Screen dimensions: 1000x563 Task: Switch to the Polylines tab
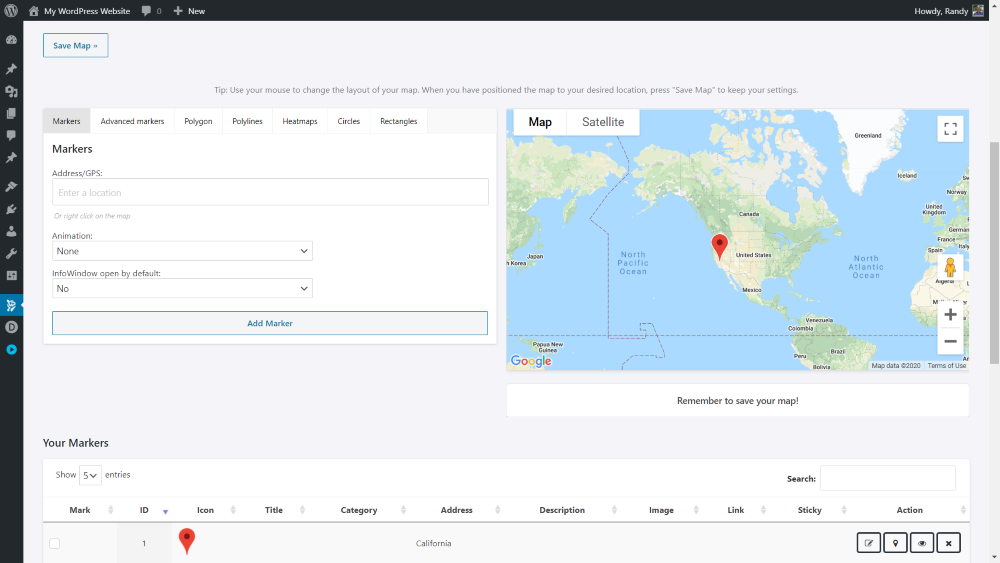pyautogui.click(x=247, y=121)
